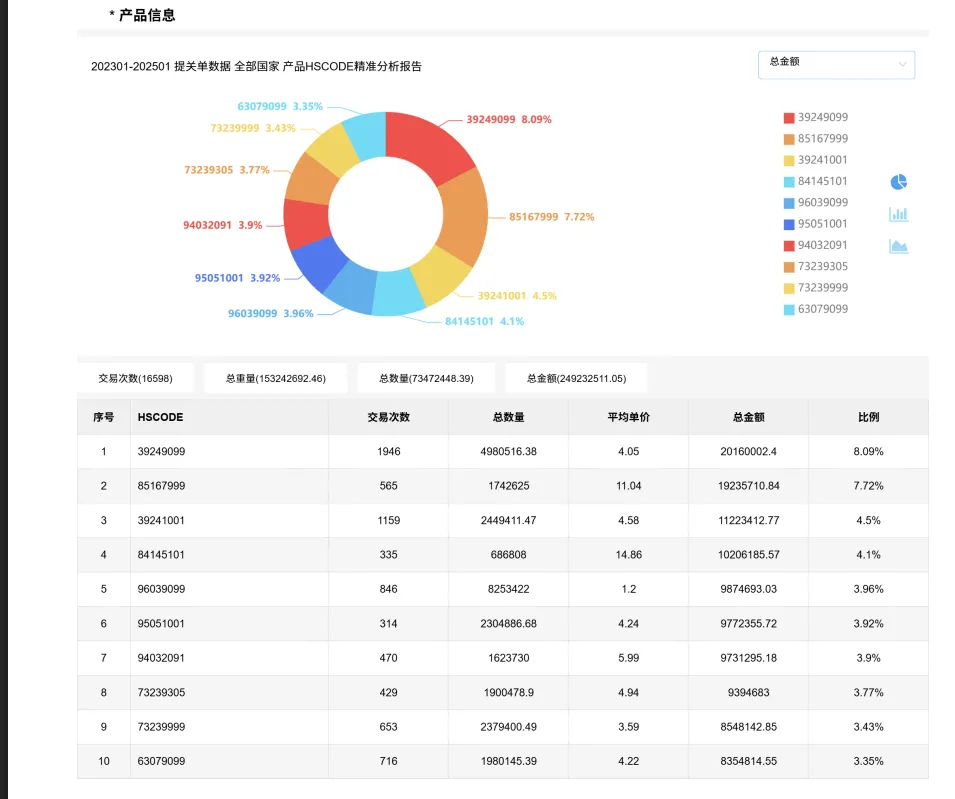Switch to bar chart view icon
Screen dimensions: 955x799
898,214
